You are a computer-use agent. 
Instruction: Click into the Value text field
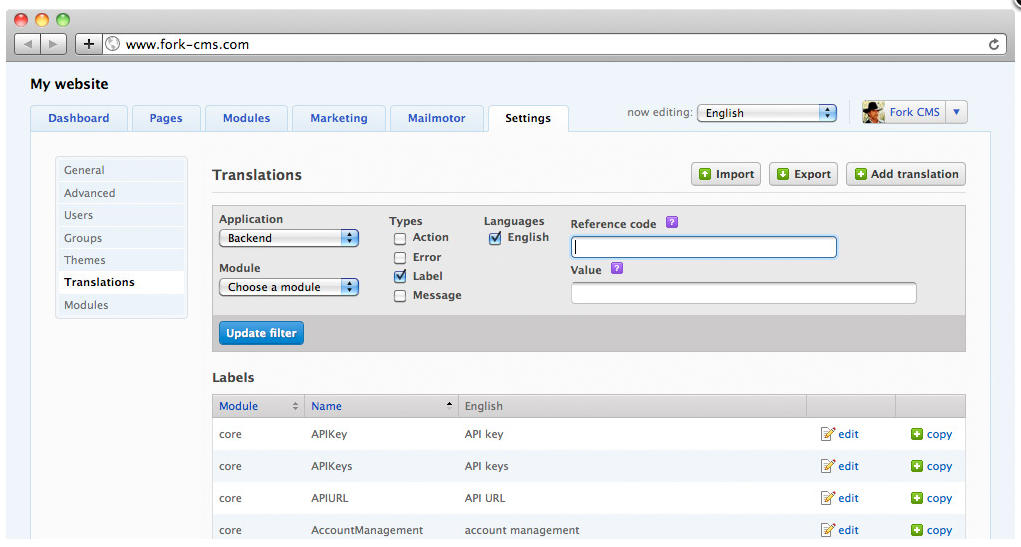coord(743,293)
